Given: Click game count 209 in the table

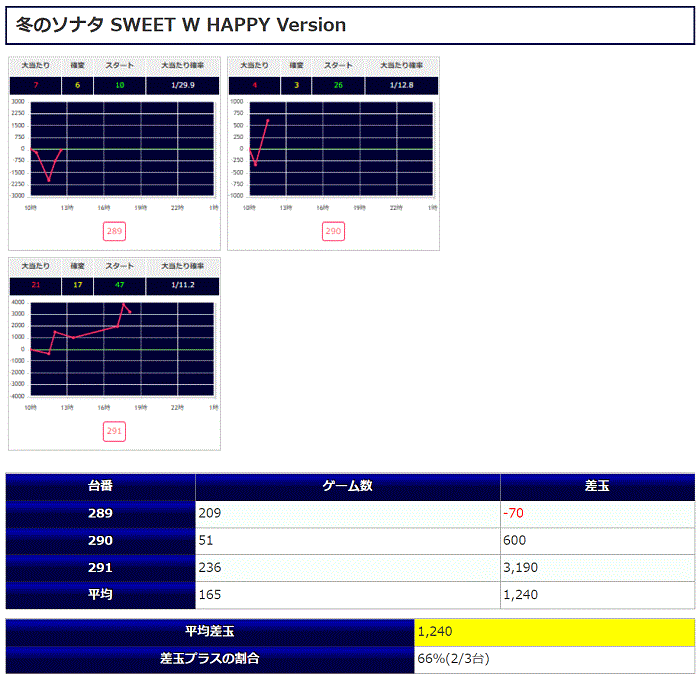Looking at the screenshot, I should pyautogui.click(x=210, y=513).
